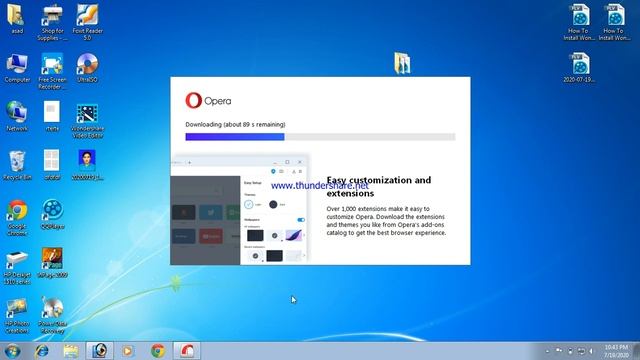Select the 2020-07-19 video file icon
640x360 pixels.
click(x=580, y=68)
